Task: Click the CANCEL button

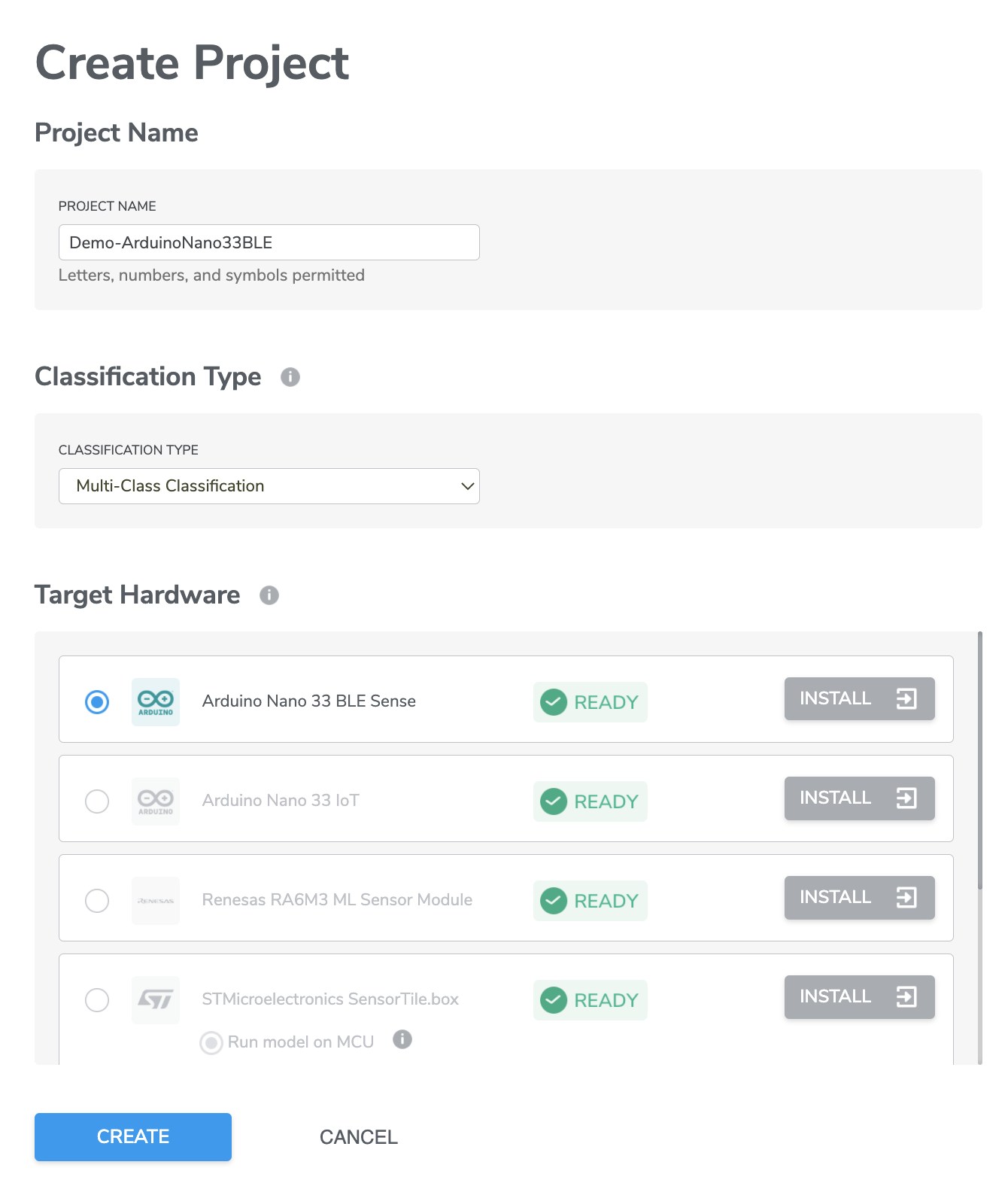Action: coord(359,1137)
